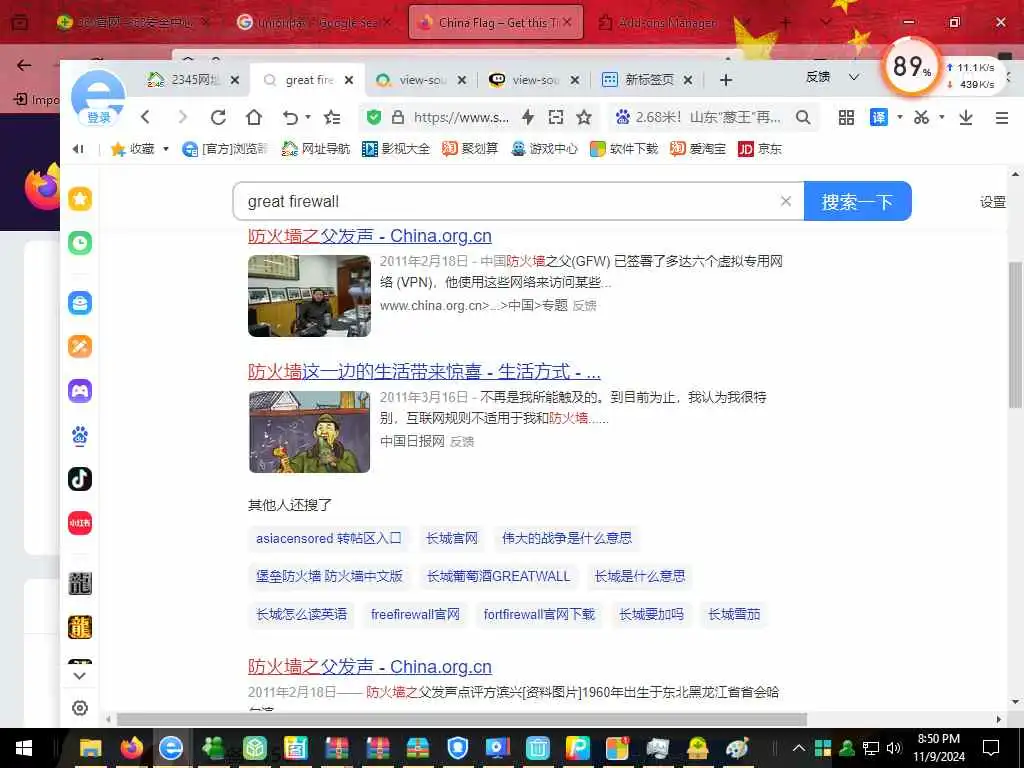Open the green clock history sidebar icon
Screen dimensions: 1024x768
pos(80,243)
